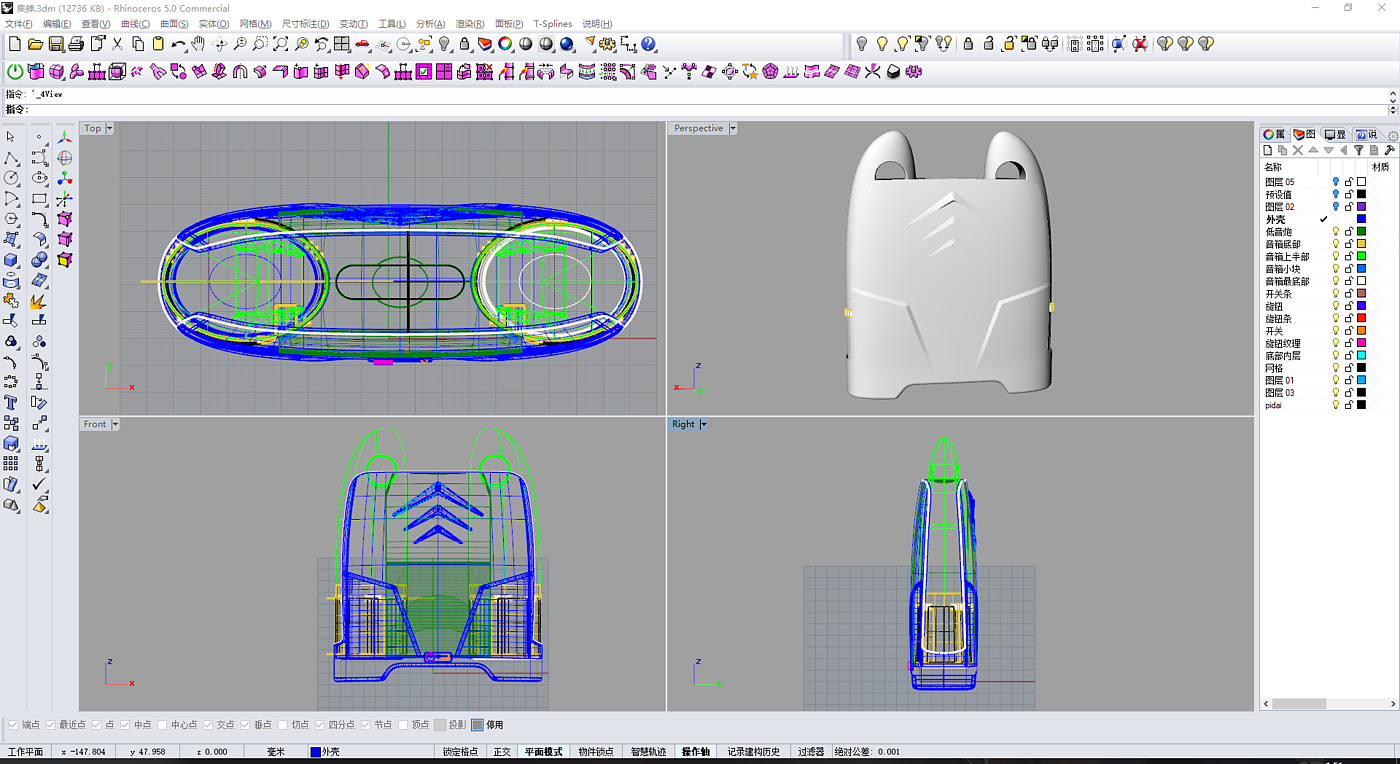Image resolution: width=1400 pixels, height=764 pixels.
Task: Open the Top viewport dropdown arrow
Action: (x=109, y=128)
